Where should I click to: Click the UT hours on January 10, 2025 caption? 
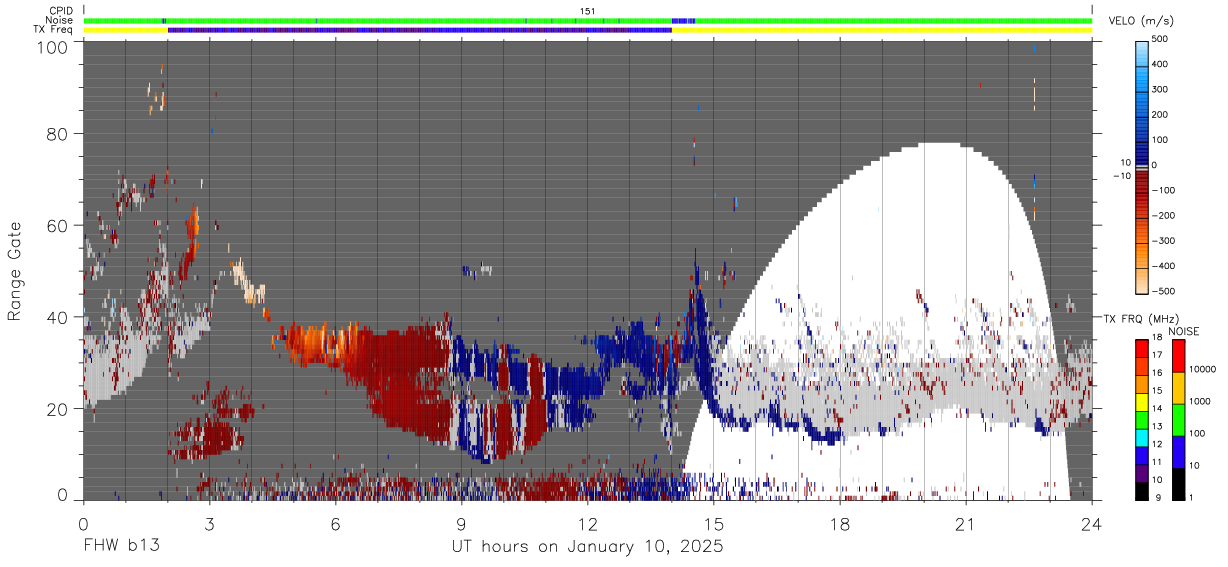click(587, 547)
